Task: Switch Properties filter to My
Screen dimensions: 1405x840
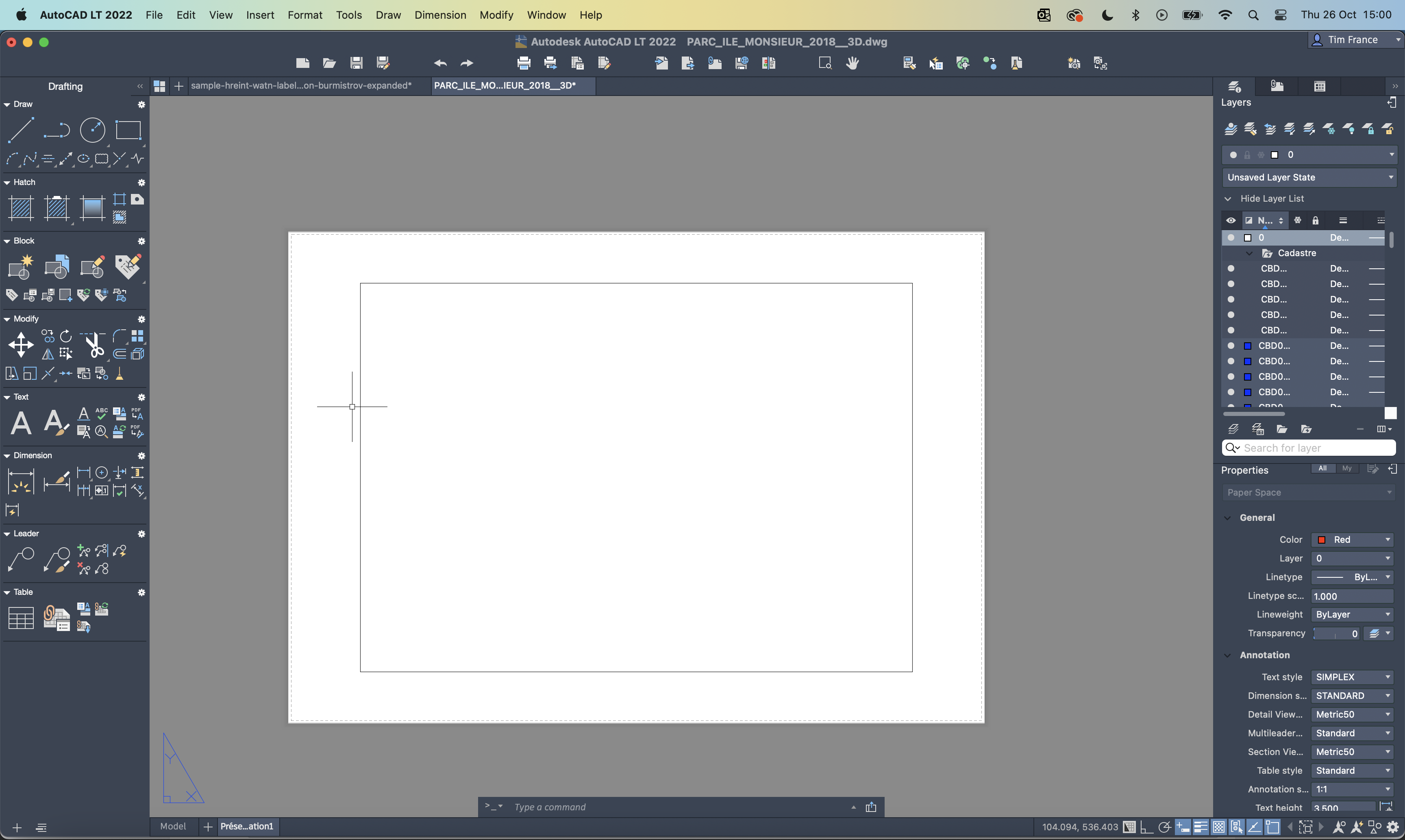Action: pos(1347,468)
